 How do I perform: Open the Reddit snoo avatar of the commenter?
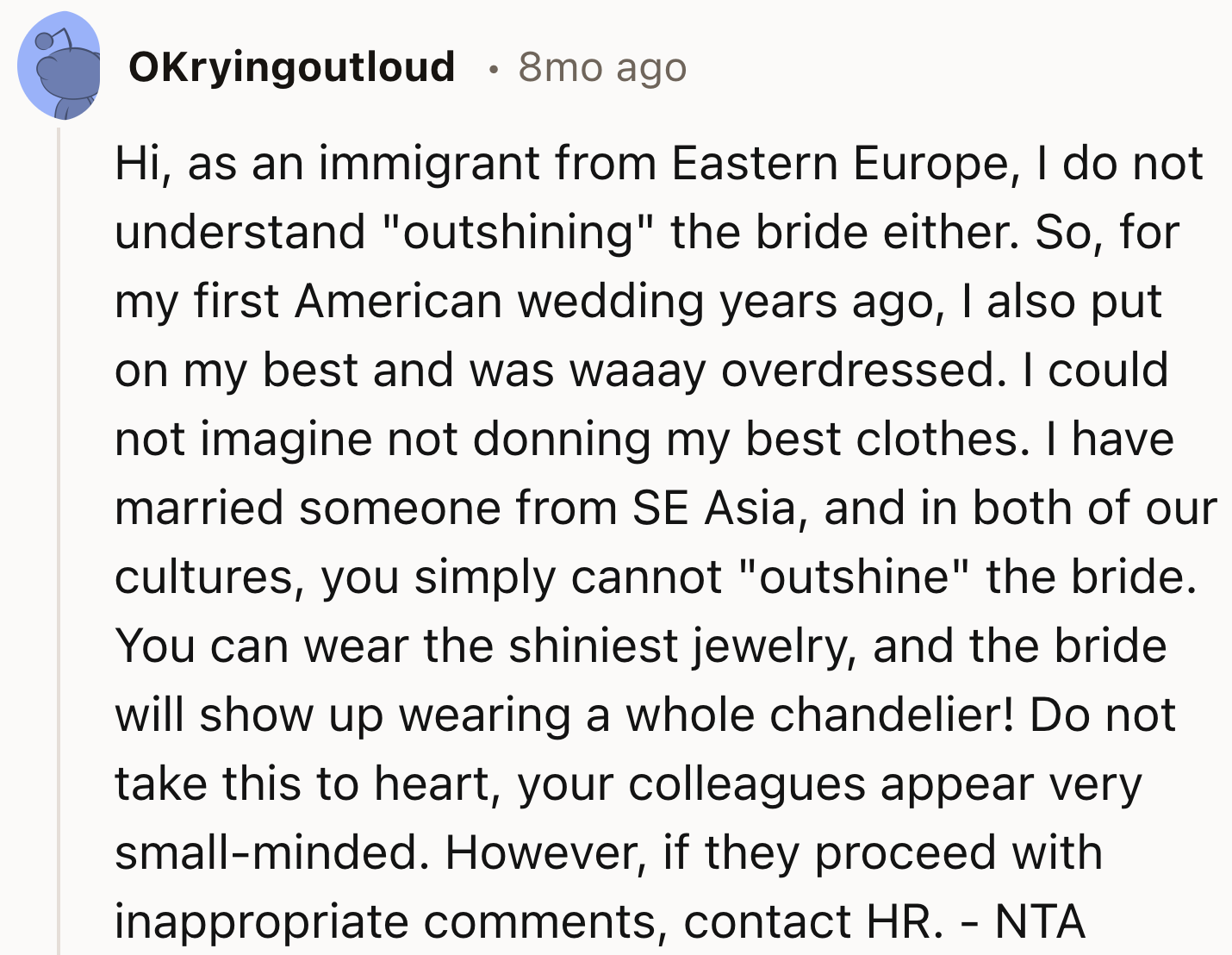(59, 66)
